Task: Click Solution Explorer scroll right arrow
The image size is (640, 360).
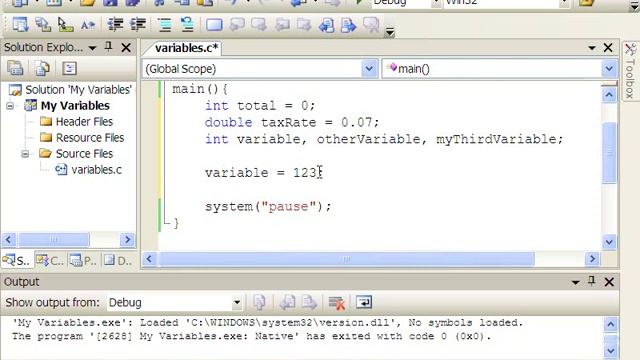Action: click(x=127, y=240)
